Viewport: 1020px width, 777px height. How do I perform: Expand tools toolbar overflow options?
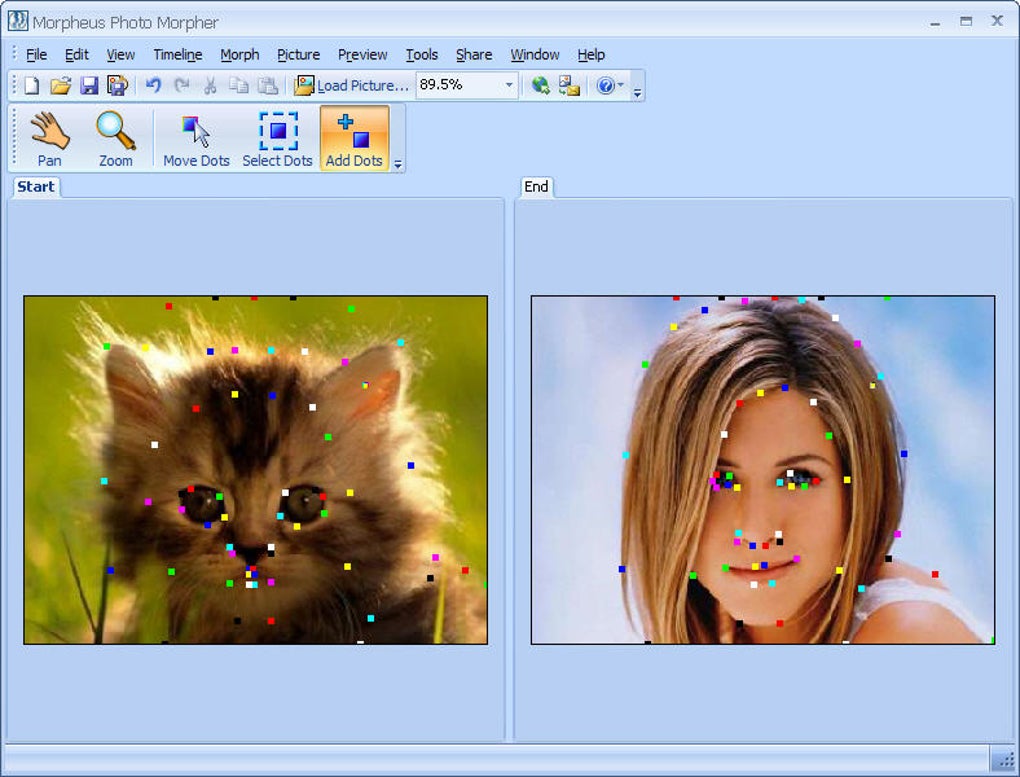(x=398, y=164)
